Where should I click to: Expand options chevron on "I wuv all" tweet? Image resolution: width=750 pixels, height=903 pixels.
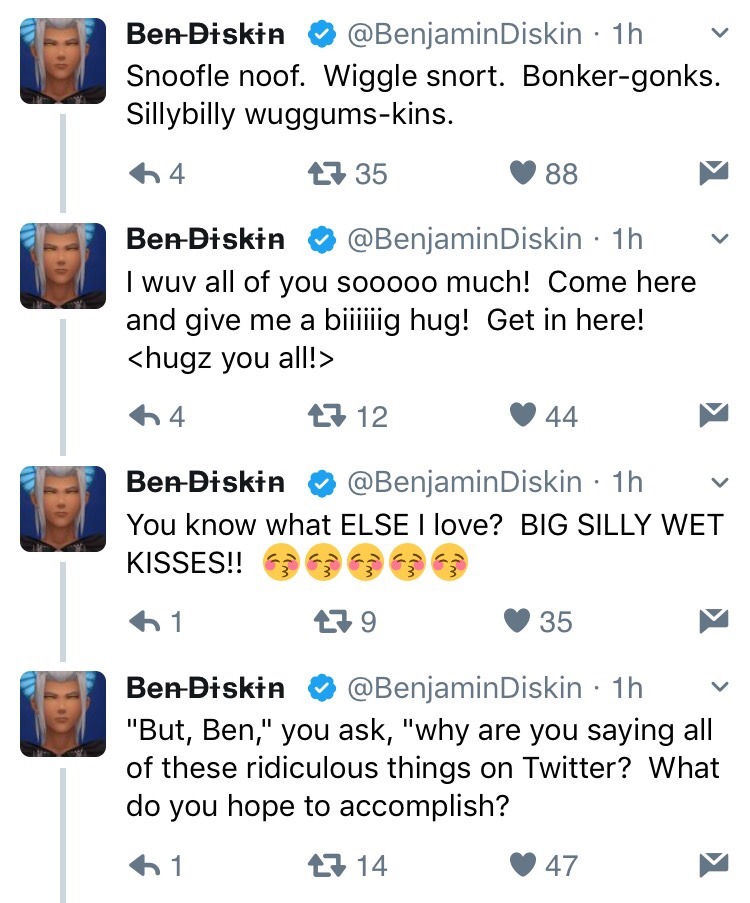(x=717, y=240)
